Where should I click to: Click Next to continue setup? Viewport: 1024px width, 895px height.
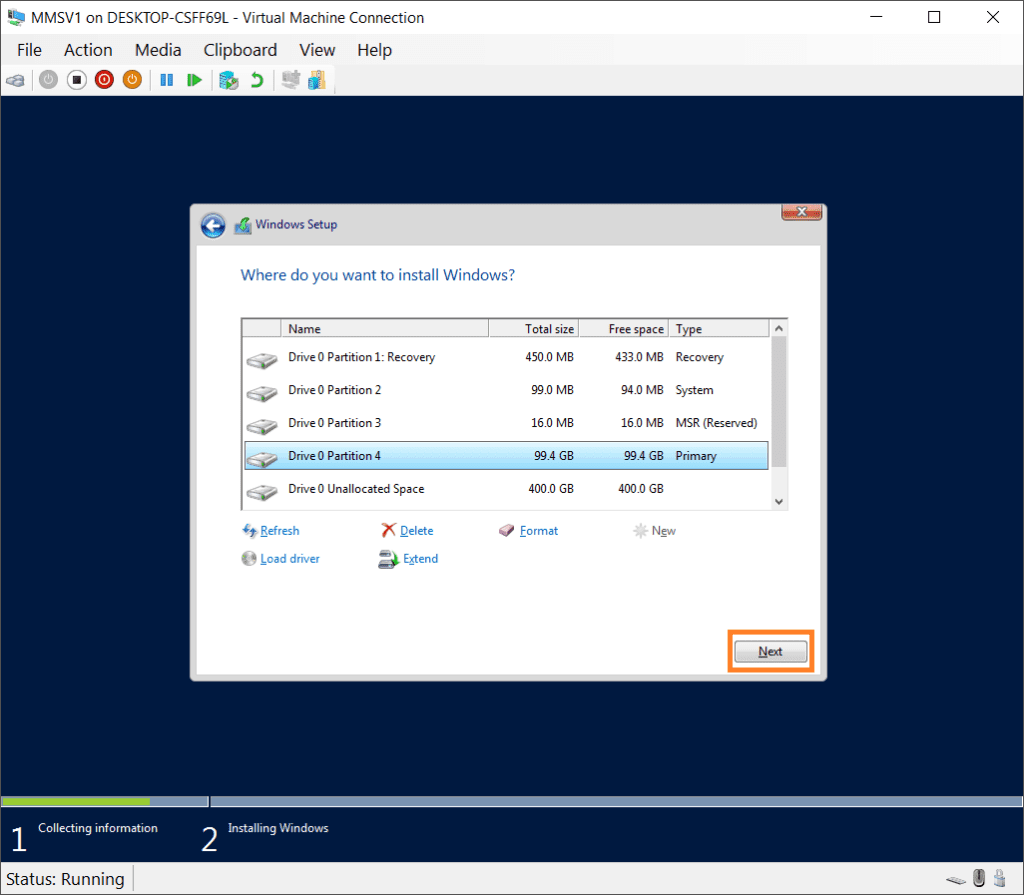(x=771, y=651)
